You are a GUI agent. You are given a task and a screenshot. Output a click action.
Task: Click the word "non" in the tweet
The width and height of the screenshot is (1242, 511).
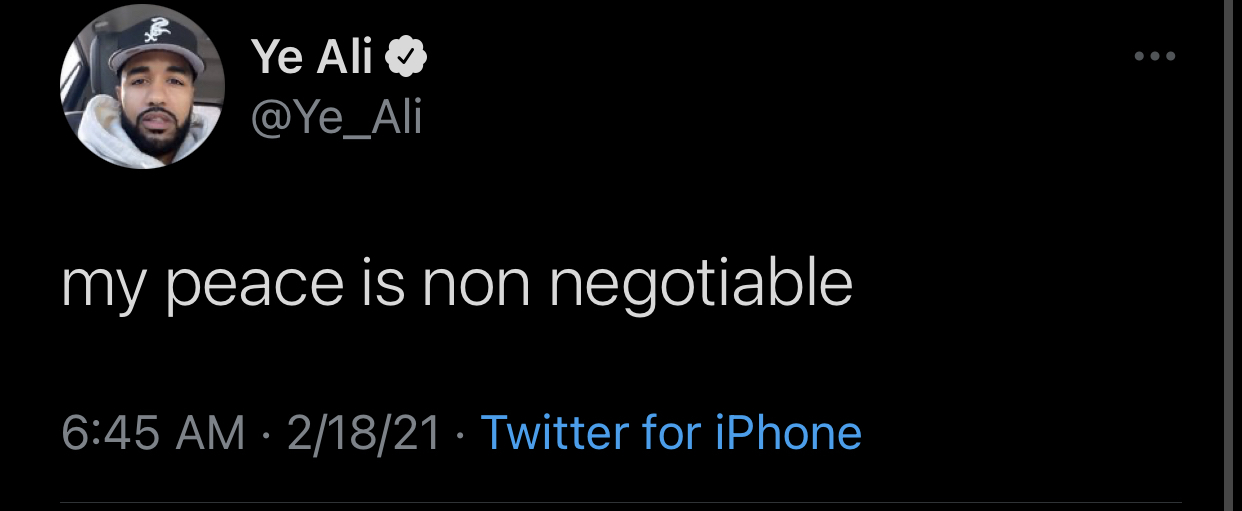(478, 284)
